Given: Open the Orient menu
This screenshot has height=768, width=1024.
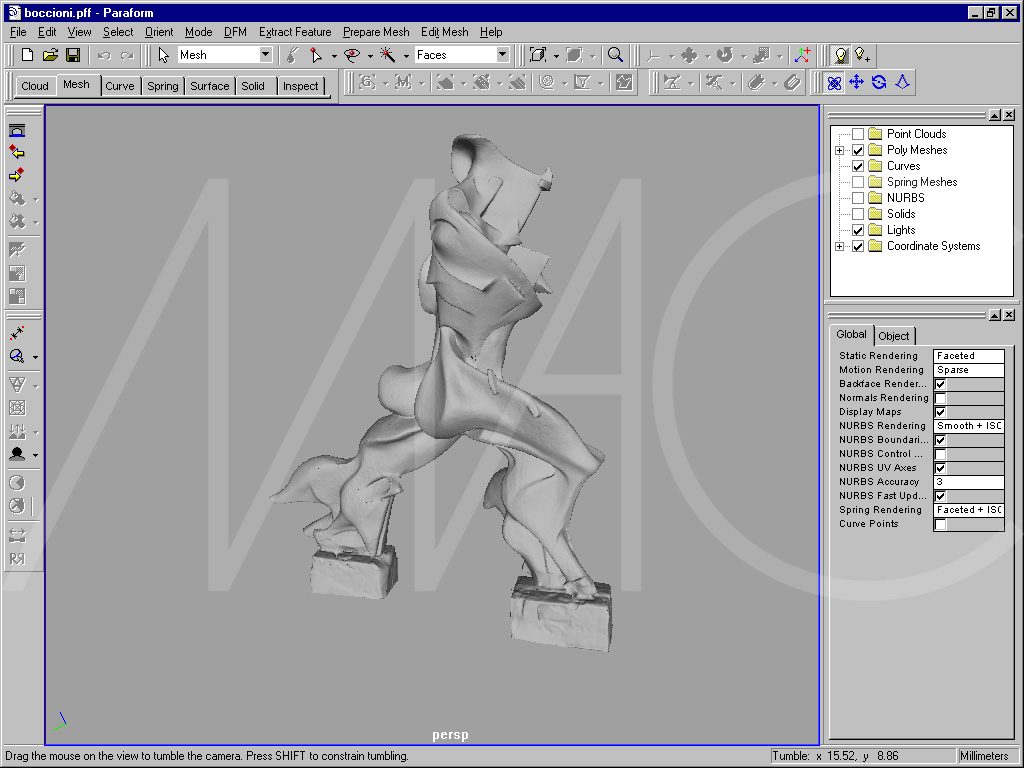Looking at the screenshot, I should coord(159,32).
